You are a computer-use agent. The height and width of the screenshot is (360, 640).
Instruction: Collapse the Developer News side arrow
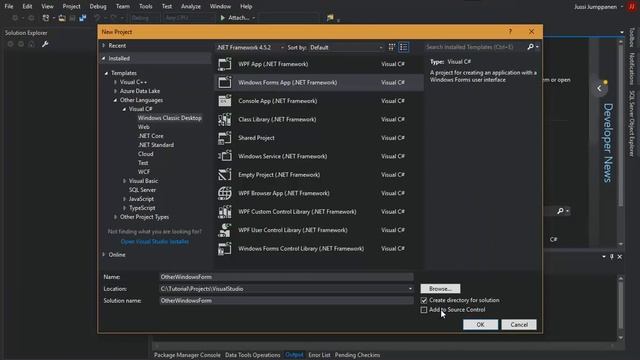[599, 88]
